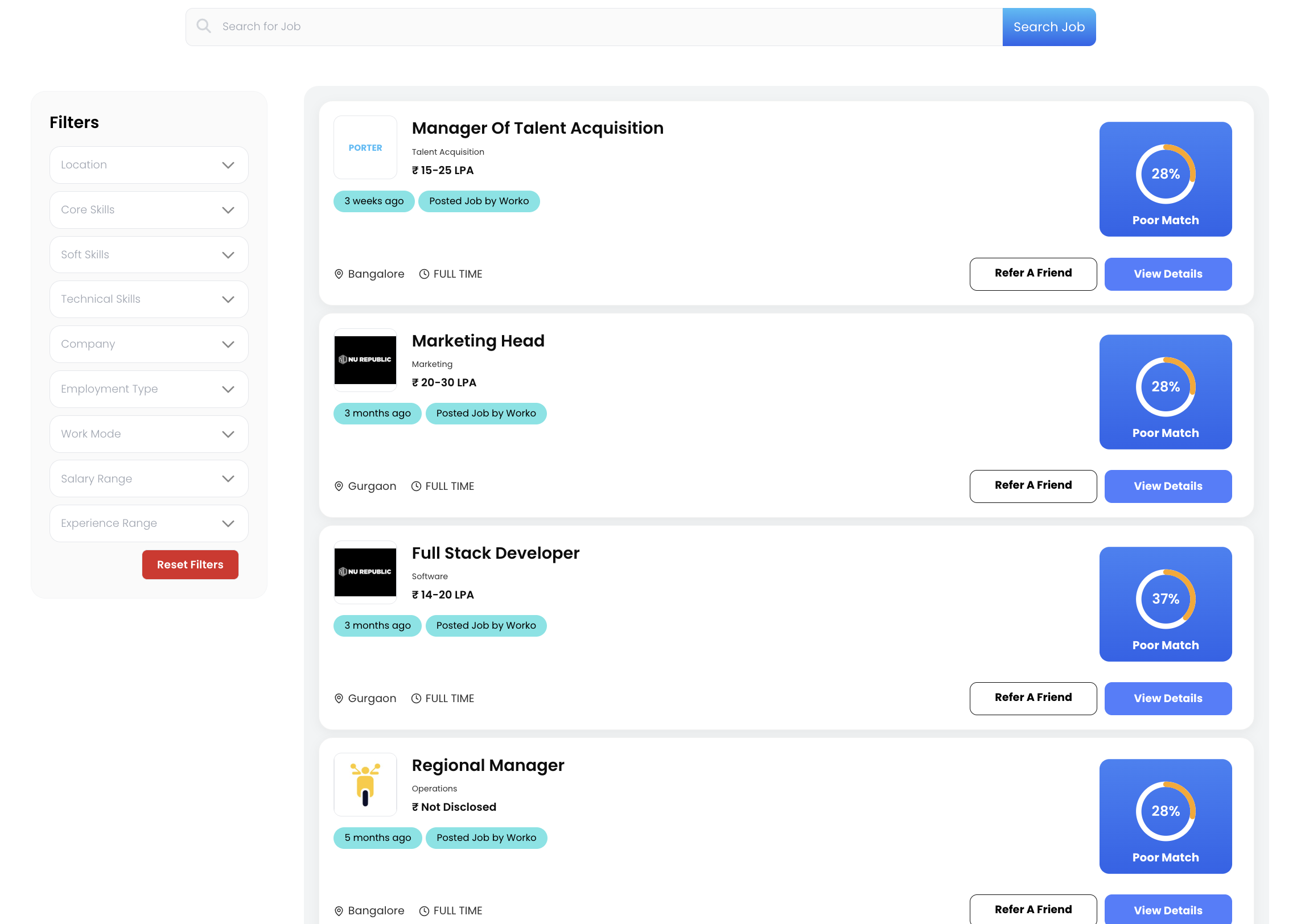Select the Posted Job by Worko tag on Manager card

click(x=479, y=201)
